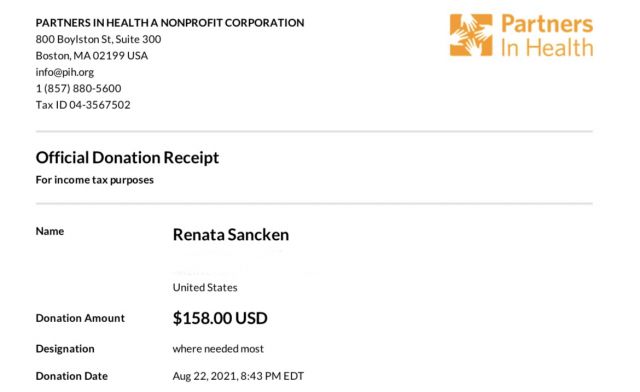Click the Aug 22, 2021 donation timestamp
The width and height of the screenshot is (640, 392).
(238, 376)
